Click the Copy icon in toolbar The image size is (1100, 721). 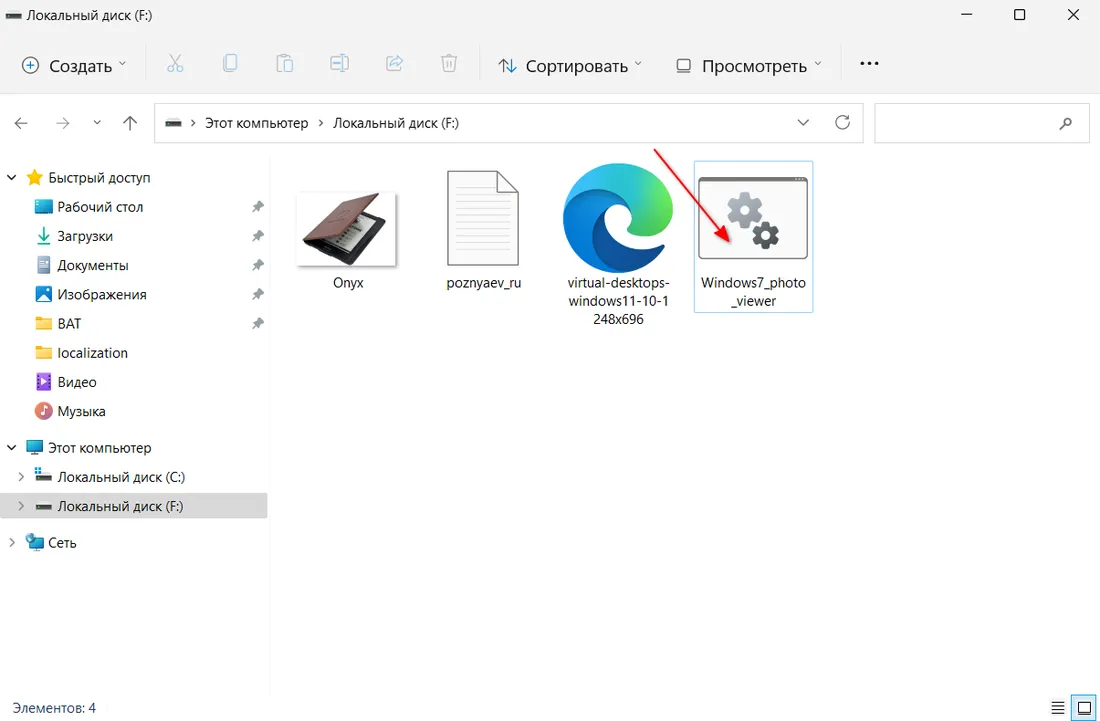(230, 65)
